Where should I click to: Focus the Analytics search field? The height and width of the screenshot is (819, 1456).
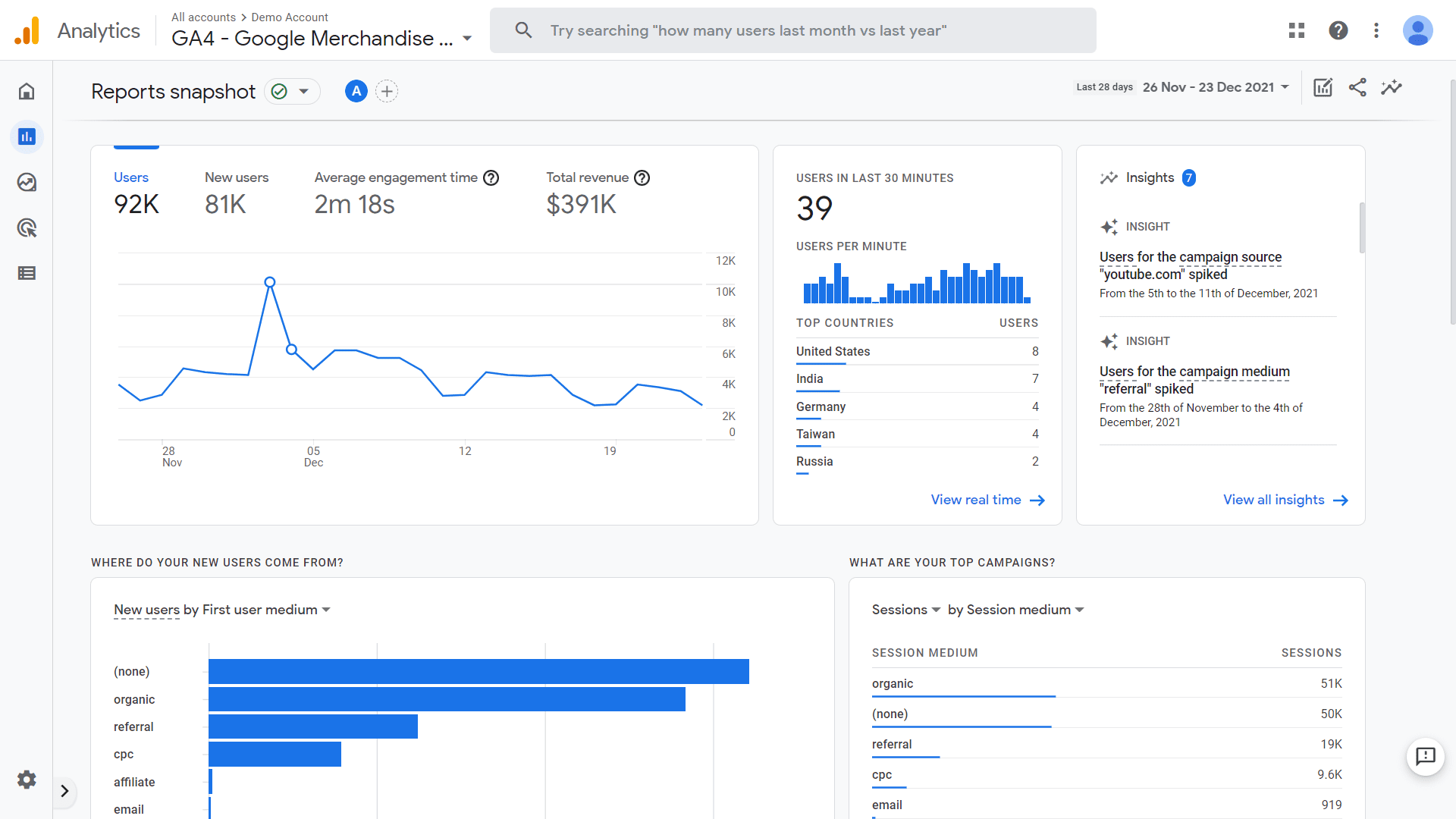pyautogui.click(x=793, y=30)
